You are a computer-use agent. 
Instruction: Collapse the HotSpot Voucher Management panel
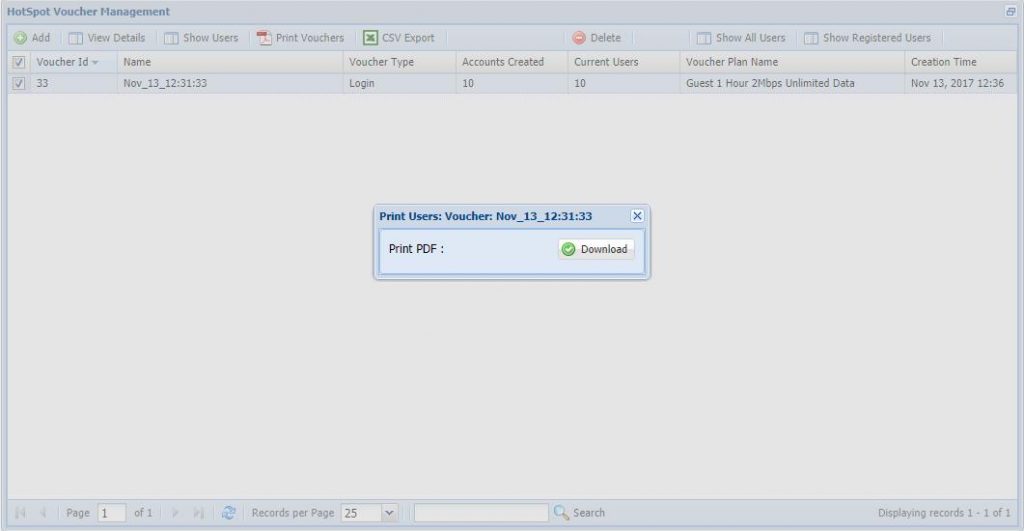pyautogui.click(x=1010, y=11)
